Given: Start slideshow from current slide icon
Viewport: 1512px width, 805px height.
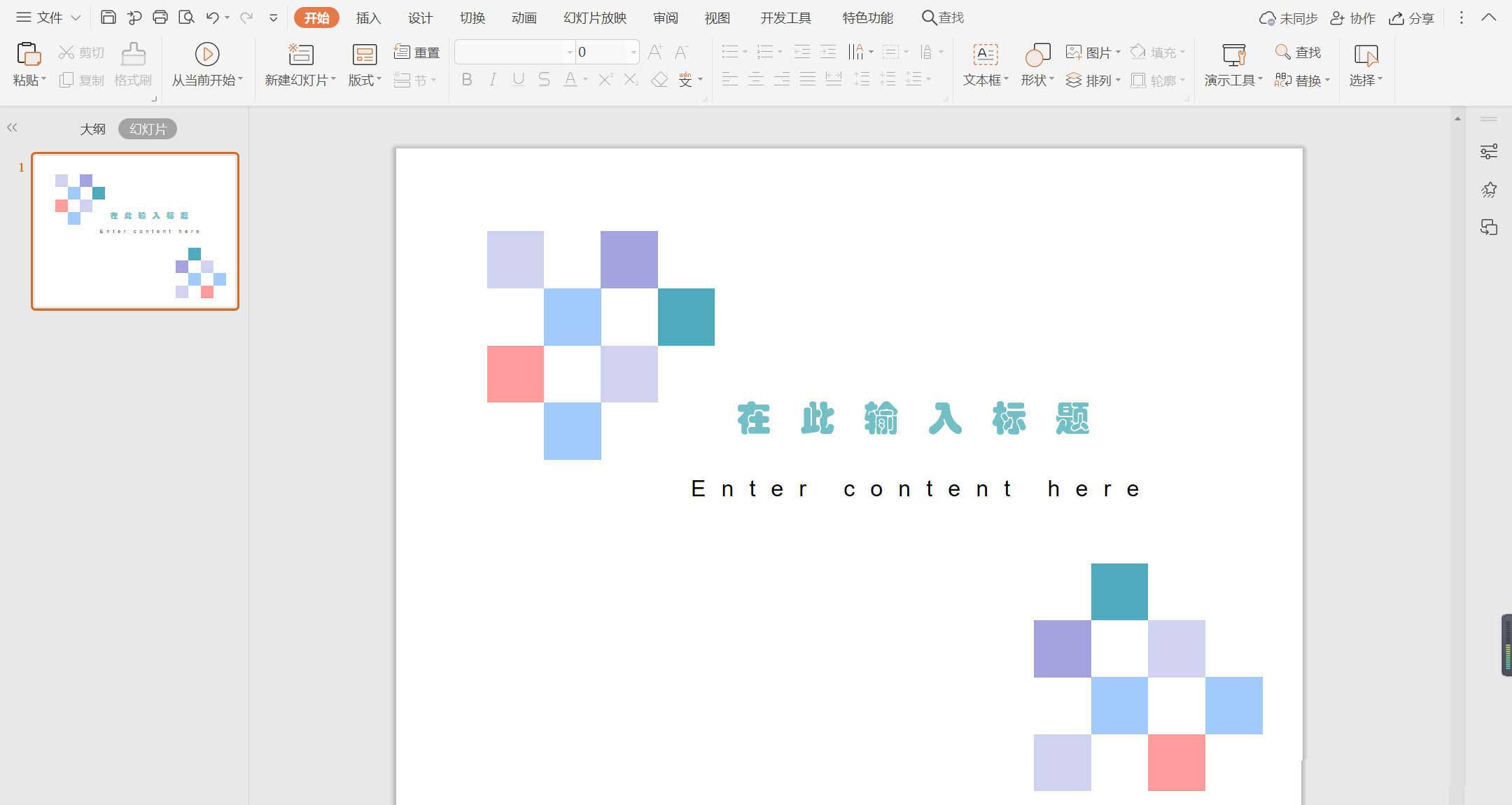Looking at the screenshot, I should coord(206,55).
